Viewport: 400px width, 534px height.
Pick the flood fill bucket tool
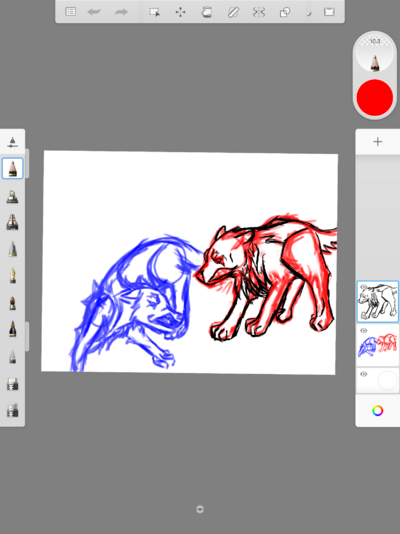(x=207, y=12)
